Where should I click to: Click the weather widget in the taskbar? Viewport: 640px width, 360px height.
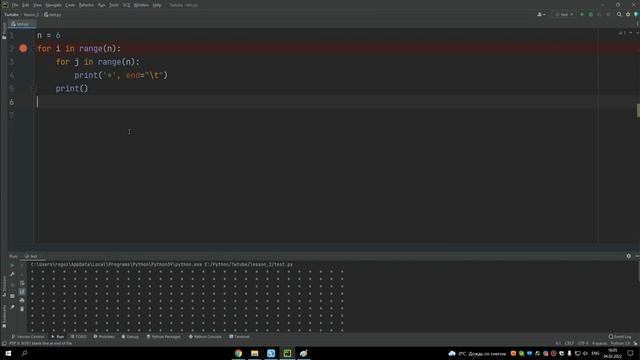pos(477,353)
